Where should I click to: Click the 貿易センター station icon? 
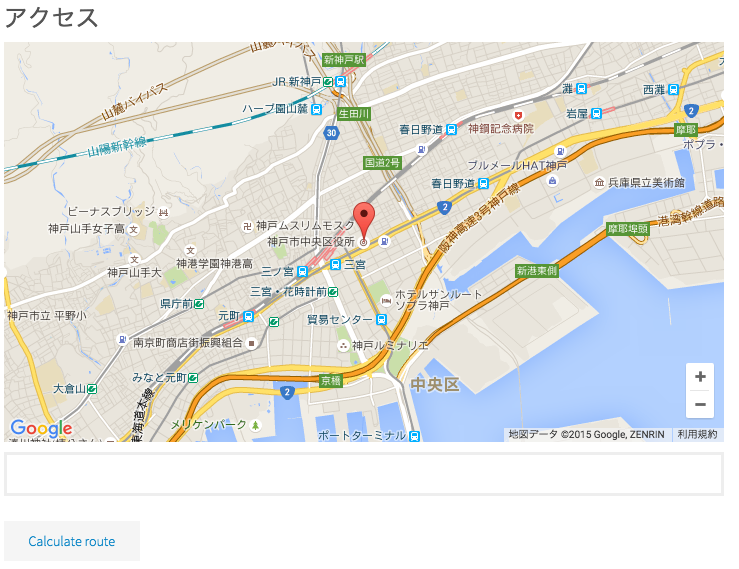point(382,320)
